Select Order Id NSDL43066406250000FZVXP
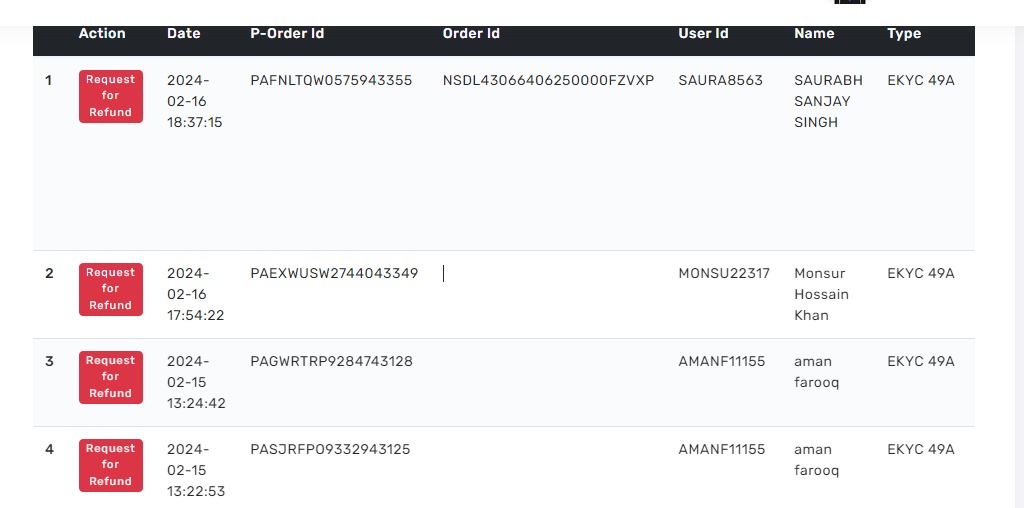 click(x=548, y=81)
